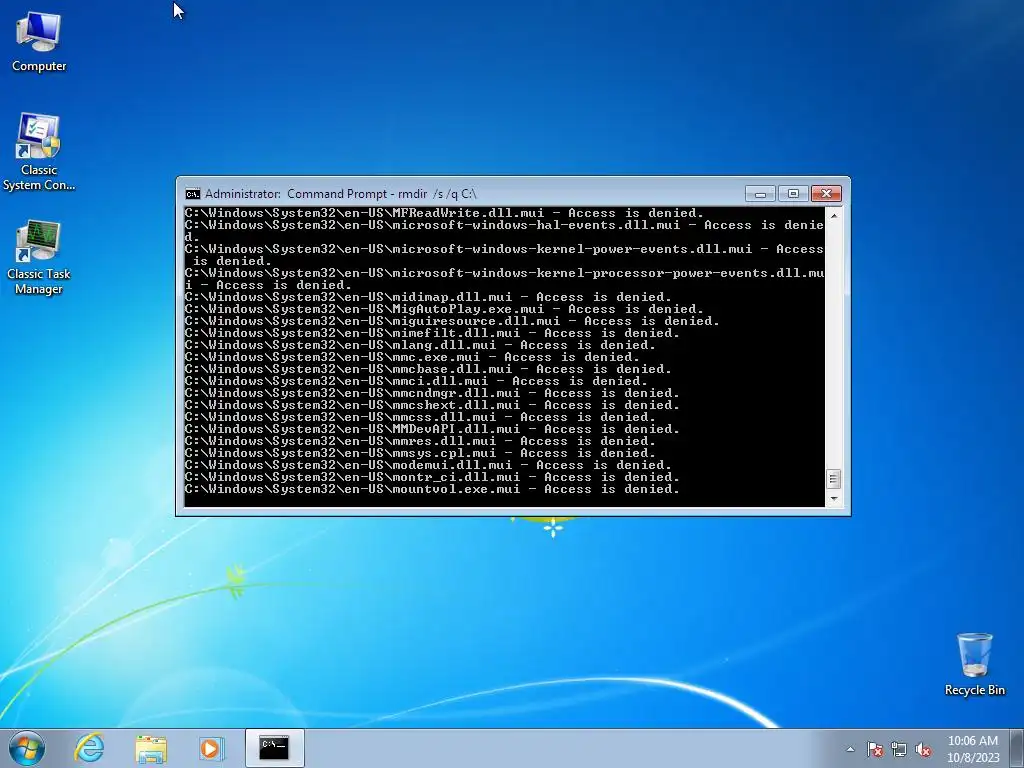Show hidden tray icons arrow
The height and width of the screenshot is (768, 1024).
pos(850,749)
